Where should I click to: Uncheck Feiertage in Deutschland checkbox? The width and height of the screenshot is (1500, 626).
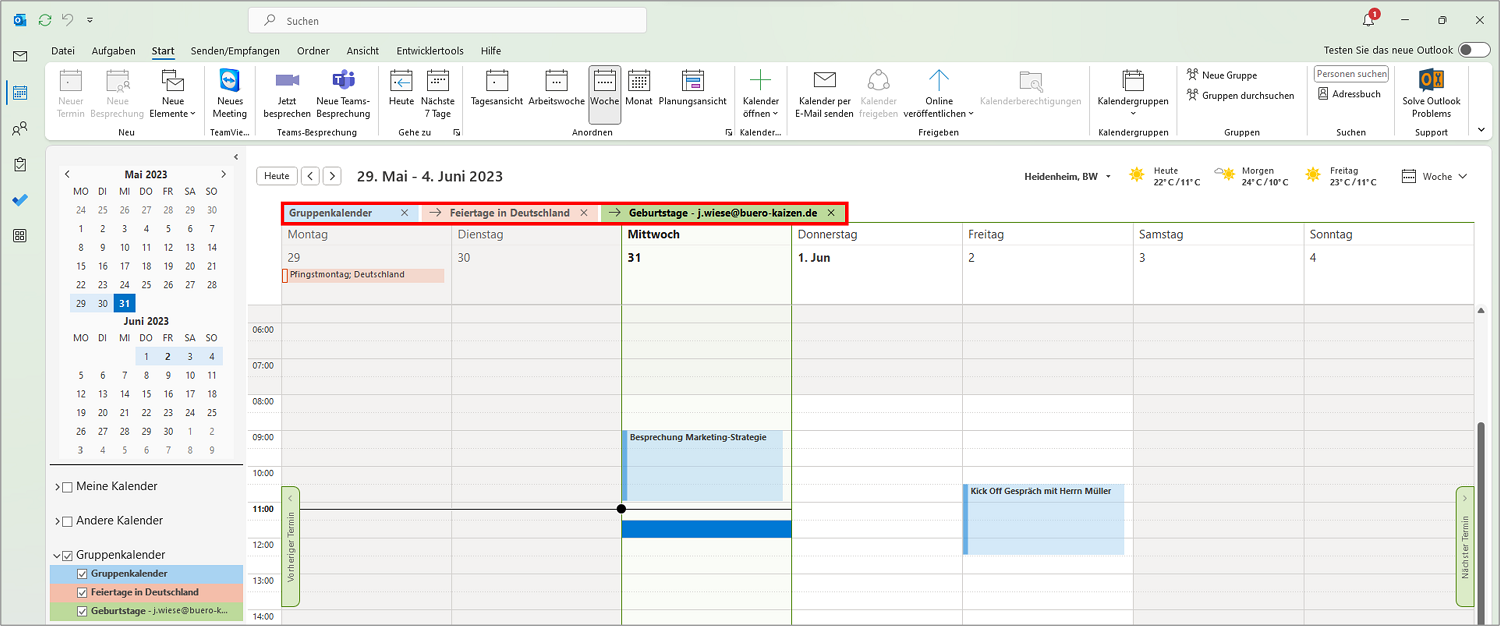point(83,592)
